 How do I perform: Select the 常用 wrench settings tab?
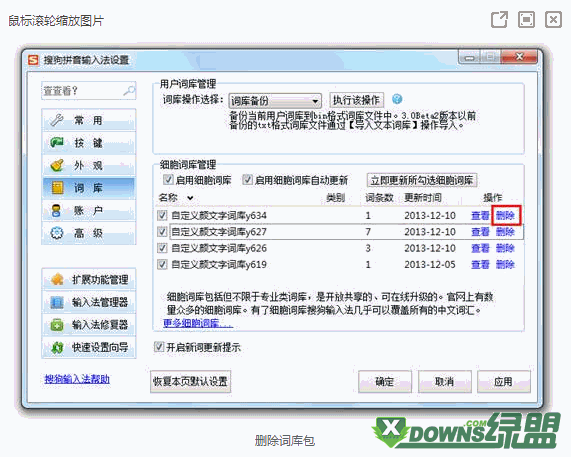click(x=88, y=120)
